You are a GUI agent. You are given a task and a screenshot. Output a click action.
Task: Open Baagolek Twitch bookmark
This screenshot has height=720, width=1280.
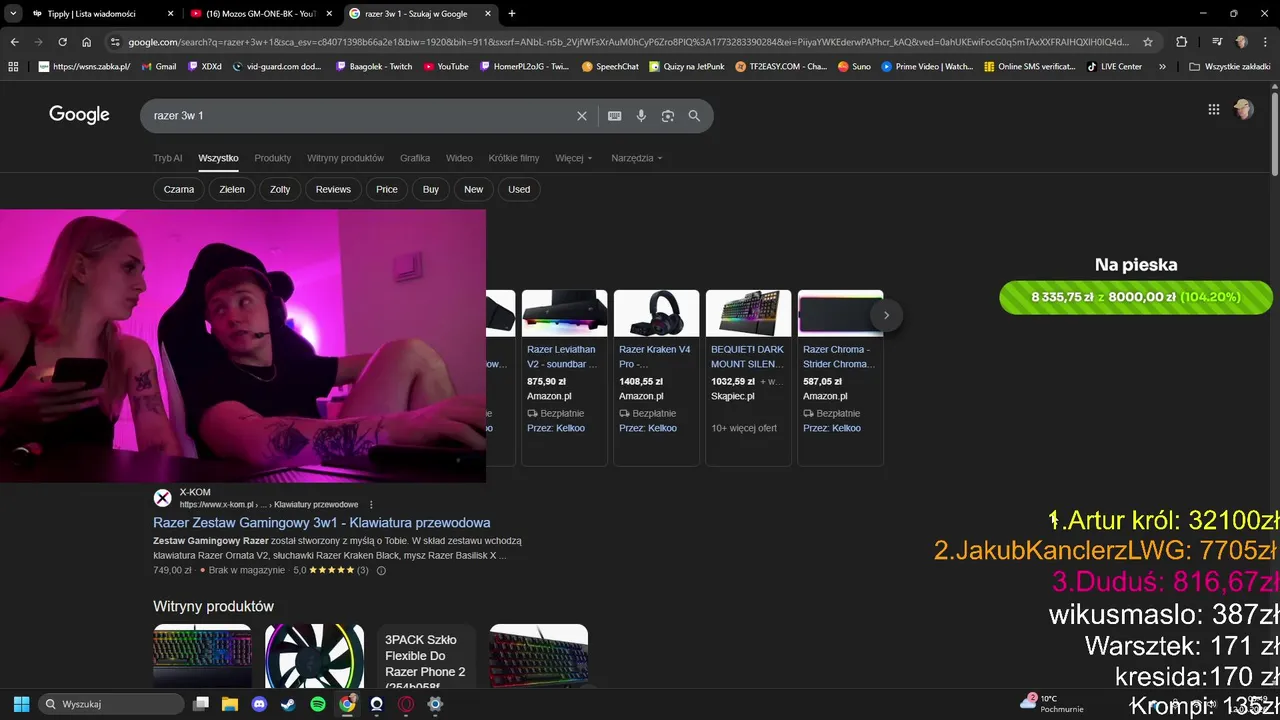[x=373, y=67]
